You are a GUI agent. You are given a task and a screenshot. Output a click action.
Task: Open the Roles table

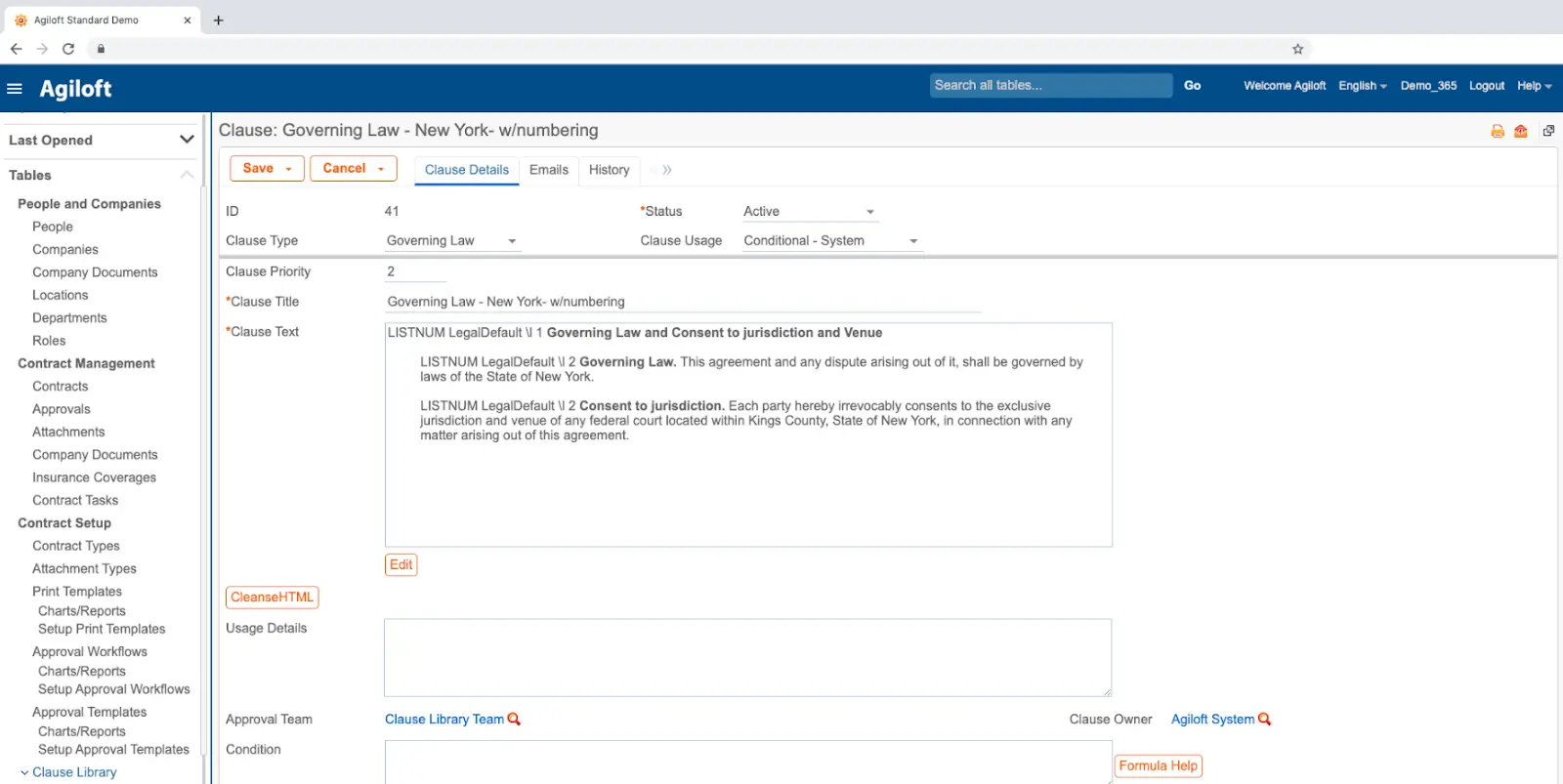(x=49, y=341)
